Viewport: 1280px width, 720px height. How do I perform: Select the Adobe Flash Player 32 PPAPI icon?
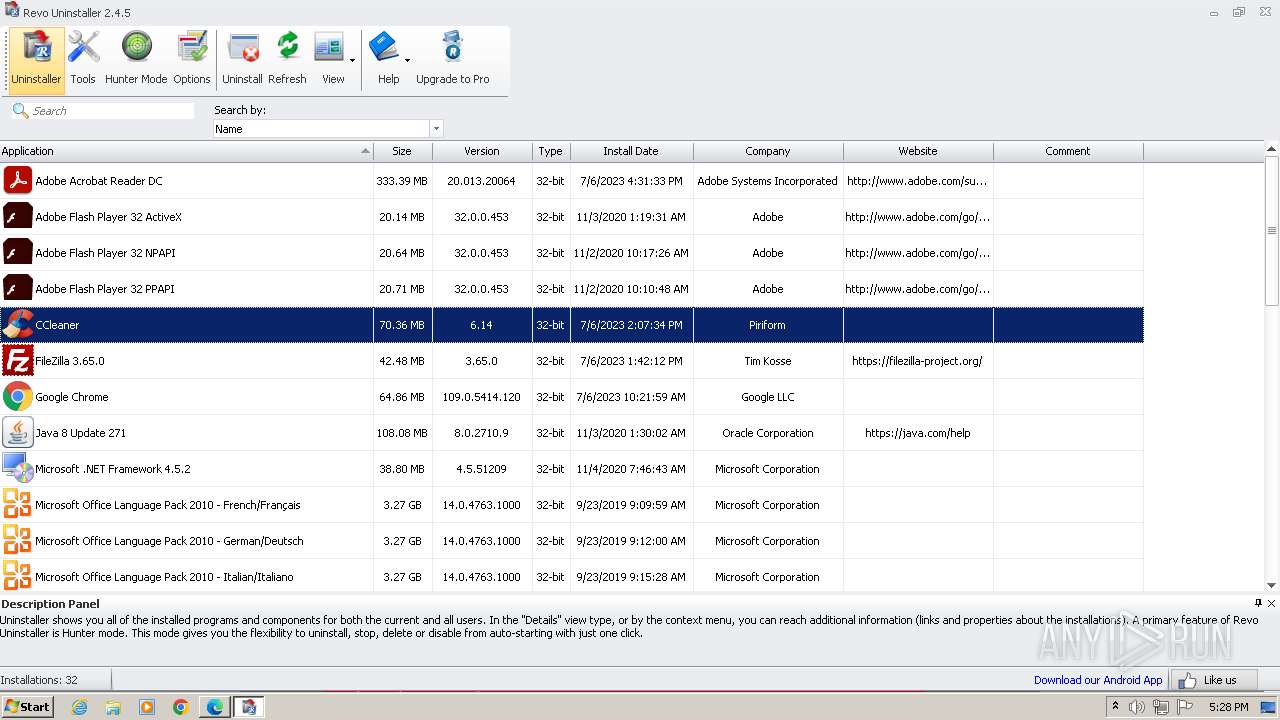pyautogui.click(x=18, y=289)
